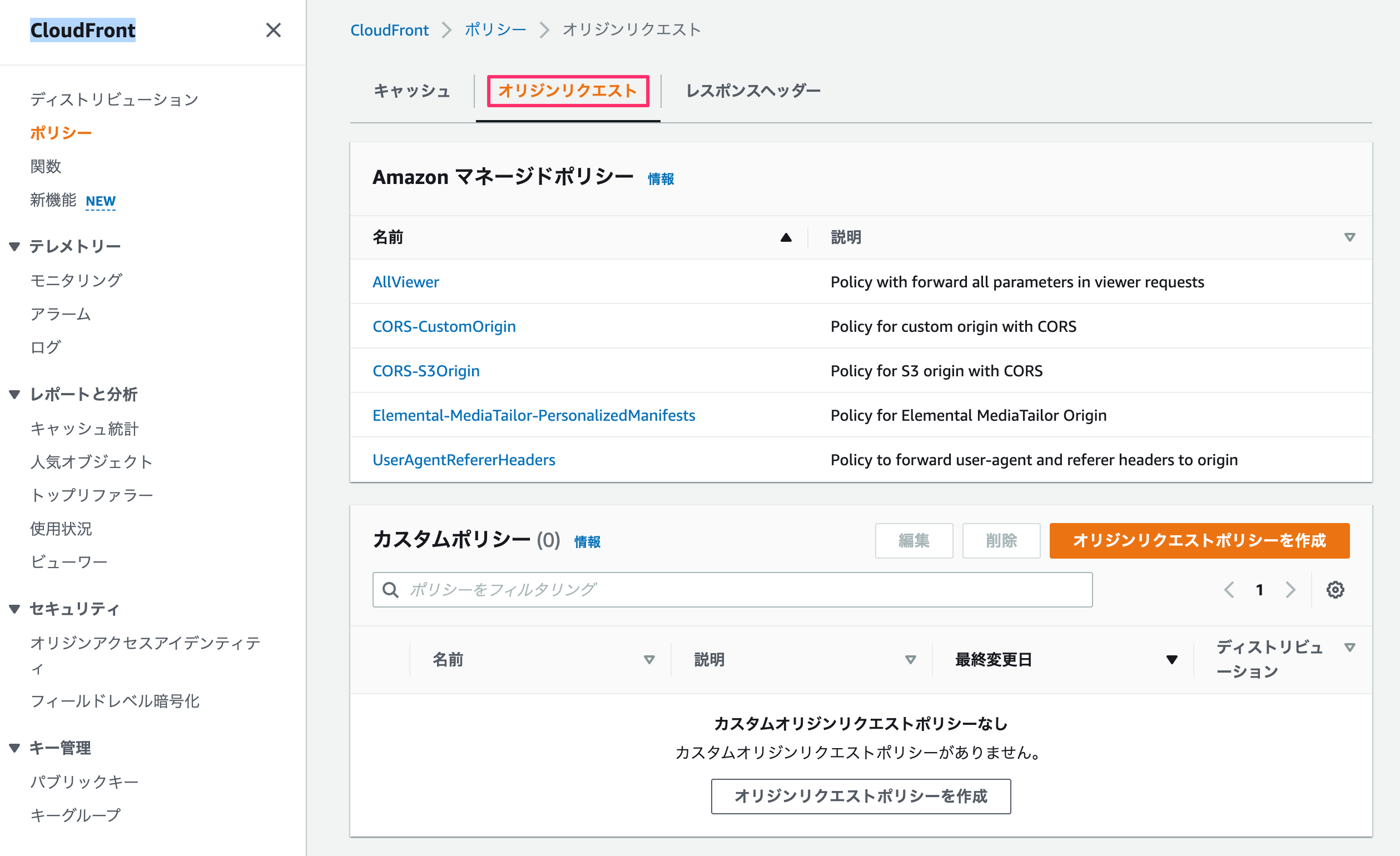This screenshot has width=1400, height=856.
Task: Click page number 1 in pagination
Action: (x=1260, y=590)
